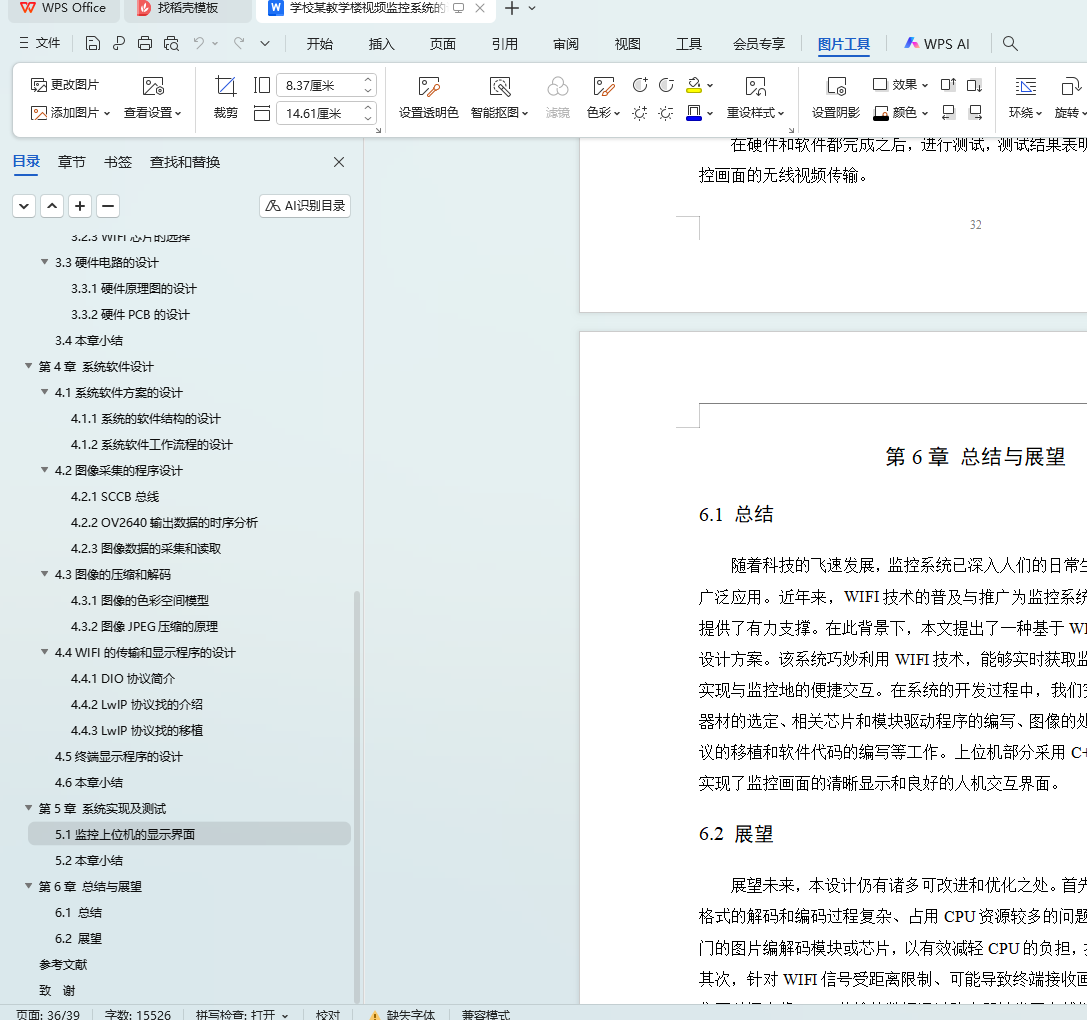Open the 审阅 ribbon tab
This screenshot has height=1020, width=1087.
pos(566,44)
